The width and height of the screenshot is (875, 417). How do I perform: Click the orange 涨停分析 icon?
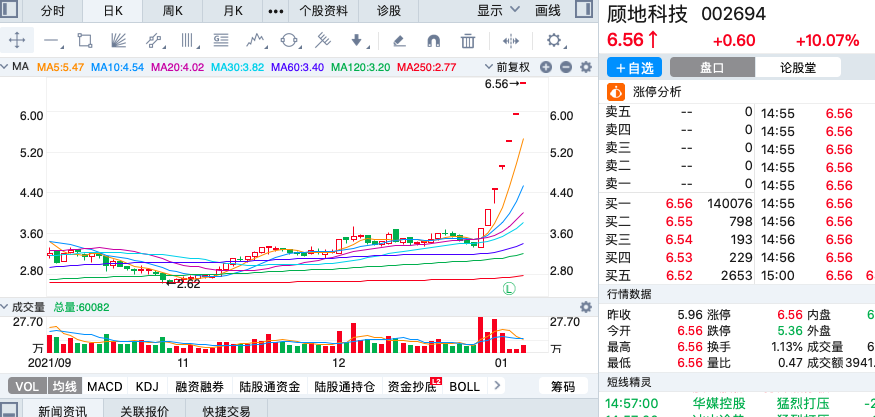616,92
